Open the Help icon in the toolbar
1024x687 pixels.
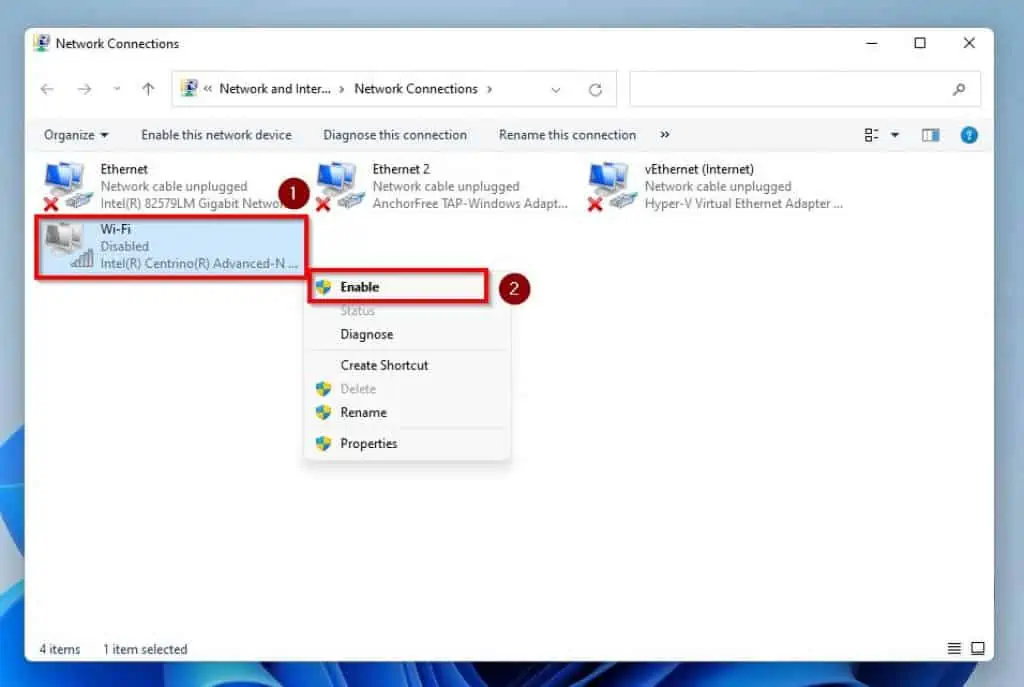tap(968, 135)
